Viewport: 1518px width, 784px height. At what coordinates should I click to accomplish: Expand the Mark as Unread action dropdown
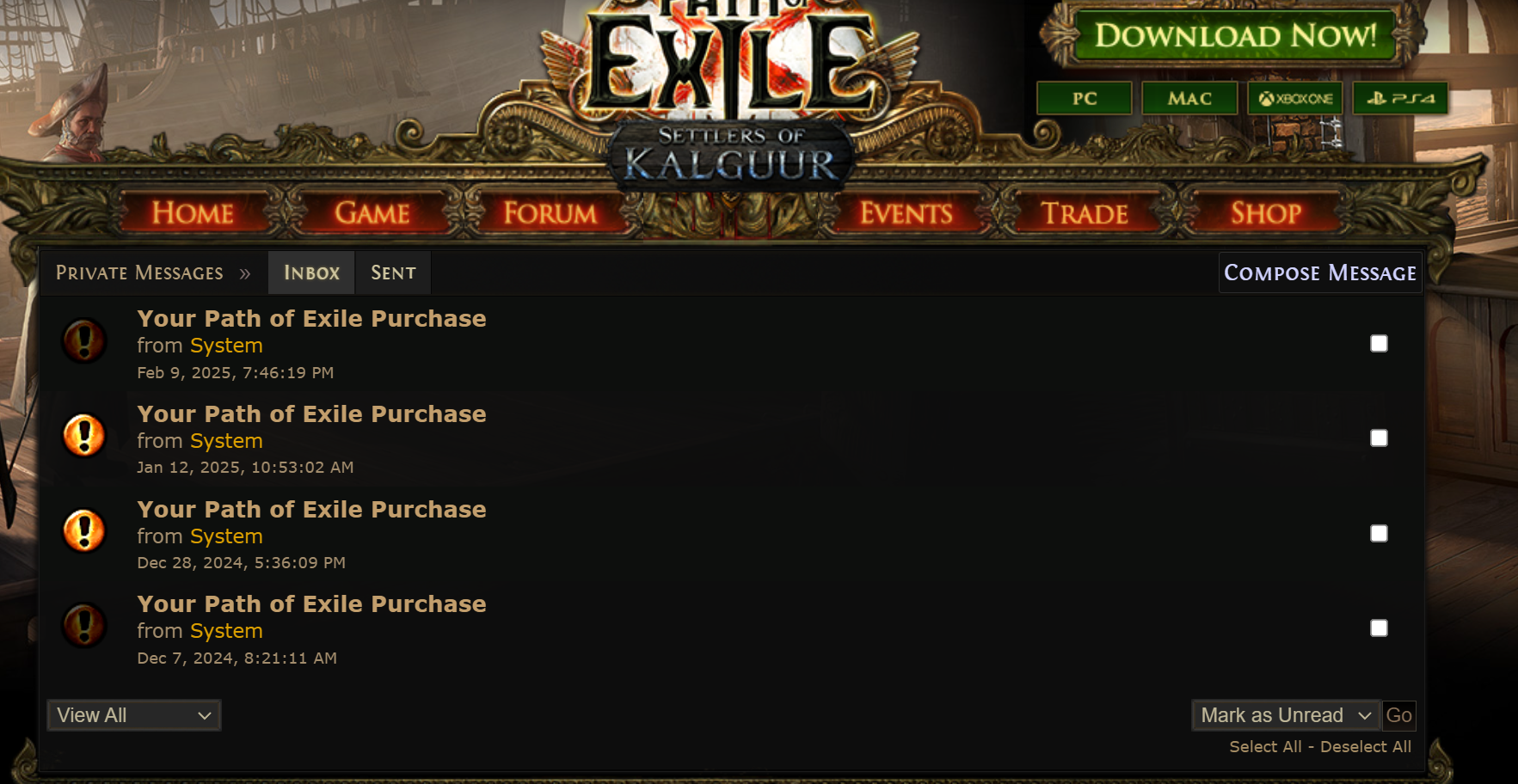click(x=1286, y=715)
